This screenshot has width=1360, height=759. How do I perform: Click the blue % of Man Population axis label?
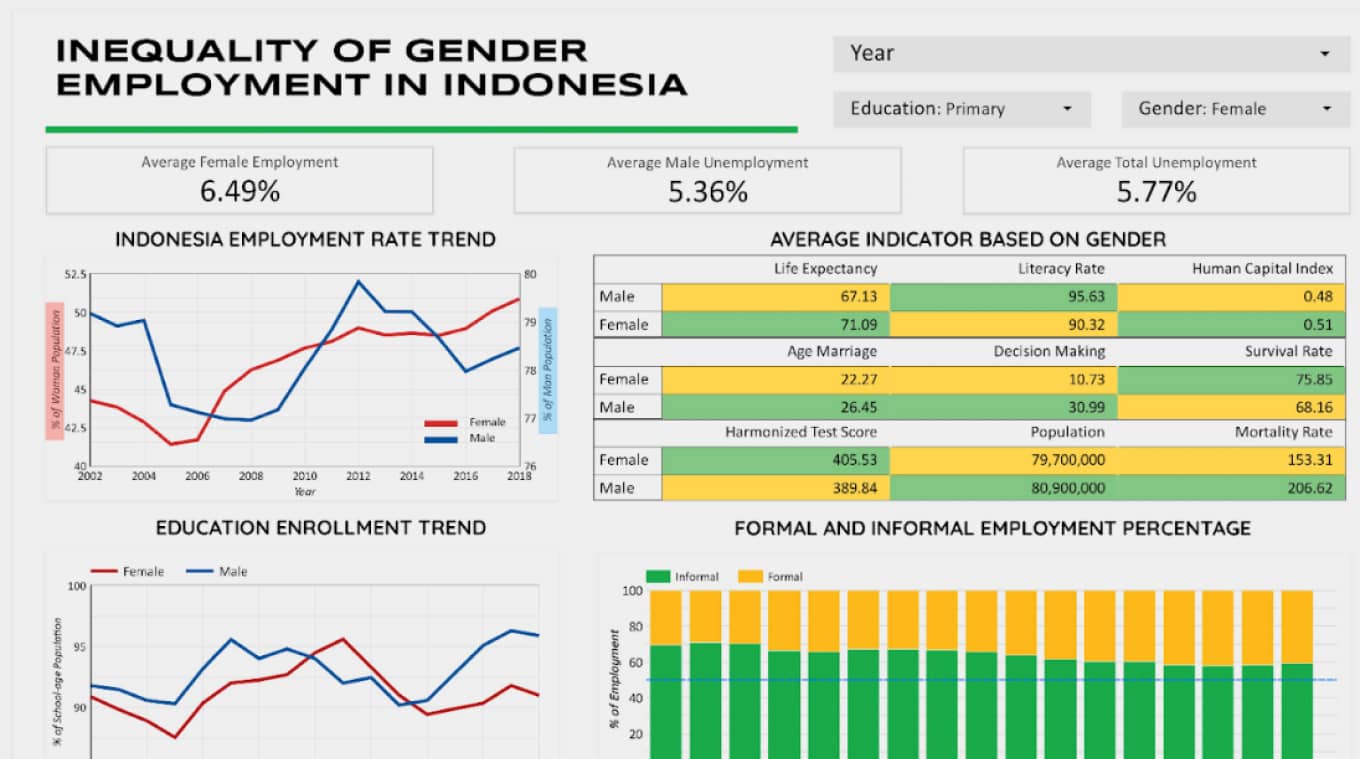point(547,370)
